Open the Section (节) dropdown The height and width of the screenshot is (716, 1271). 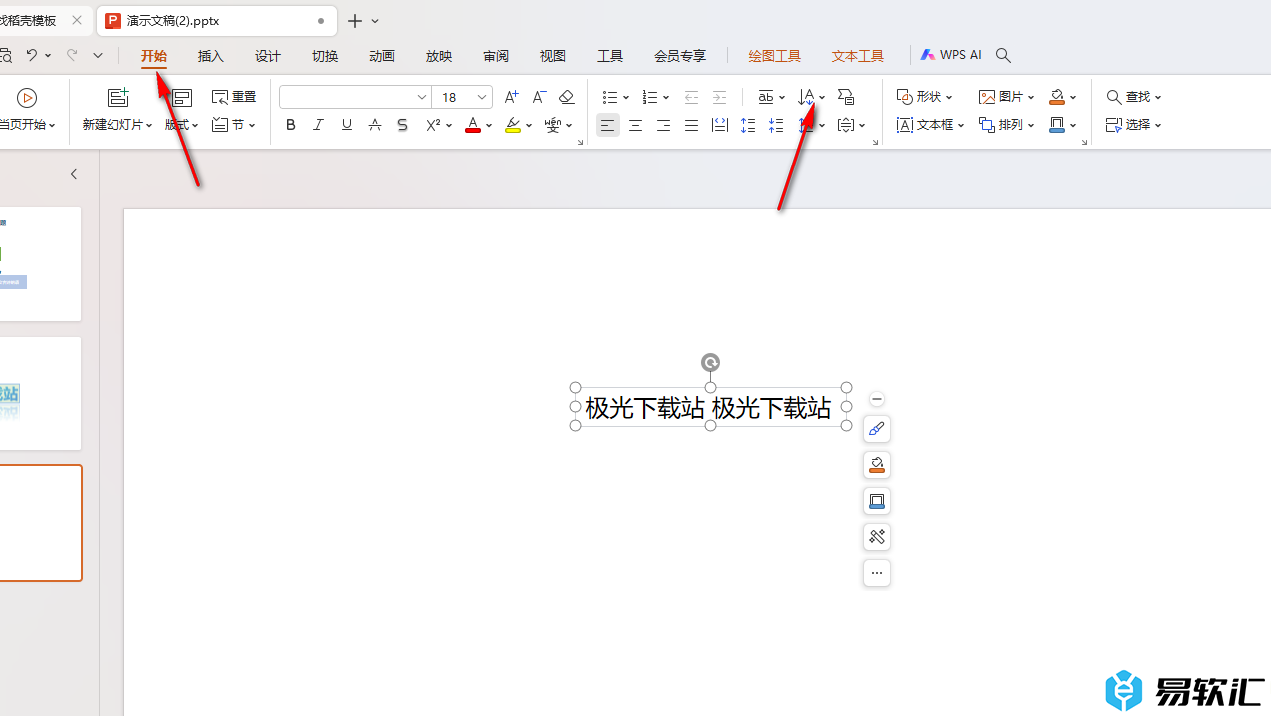234,125
